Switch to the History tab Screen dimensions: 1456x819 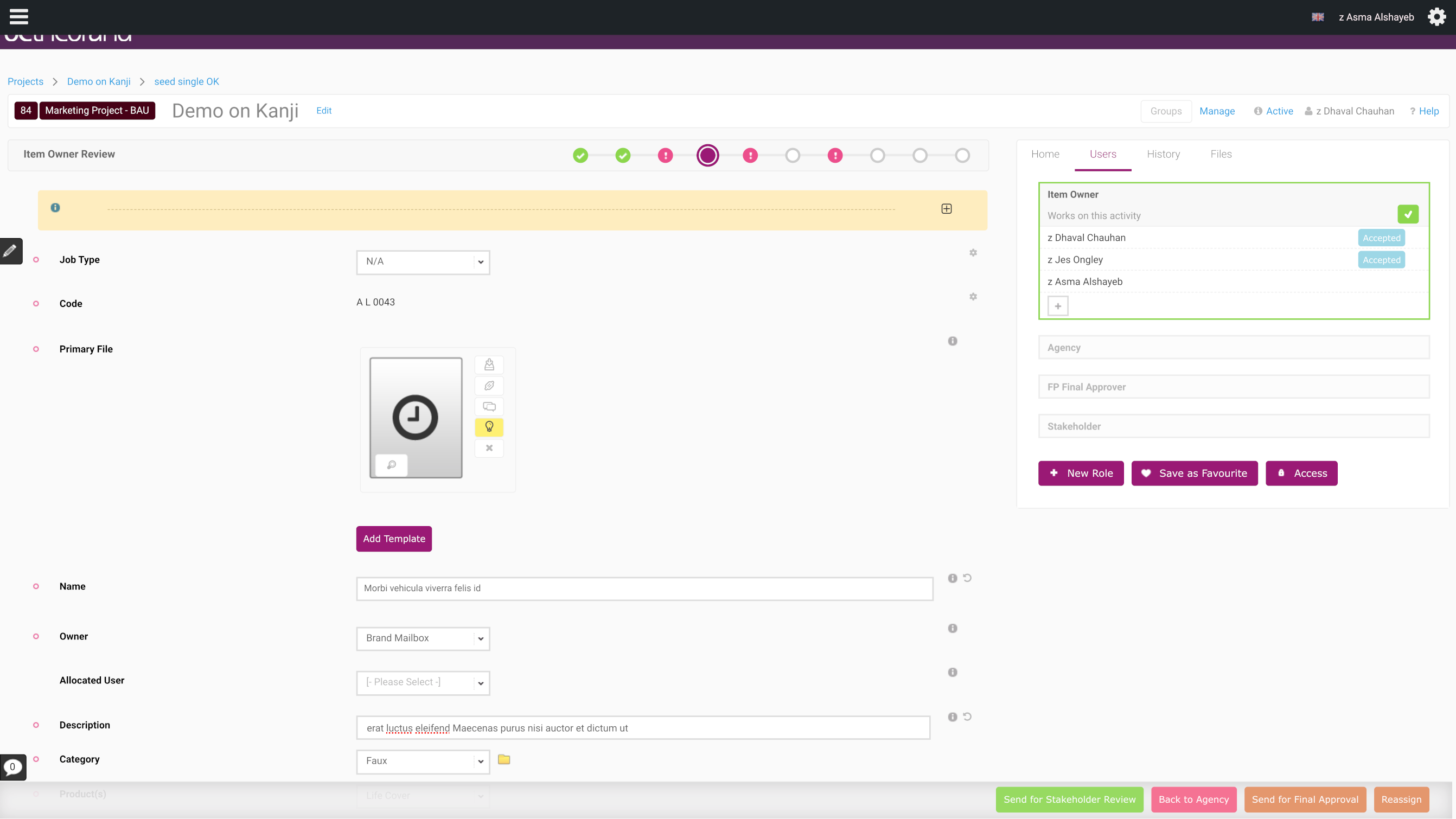coord(1163,154)
